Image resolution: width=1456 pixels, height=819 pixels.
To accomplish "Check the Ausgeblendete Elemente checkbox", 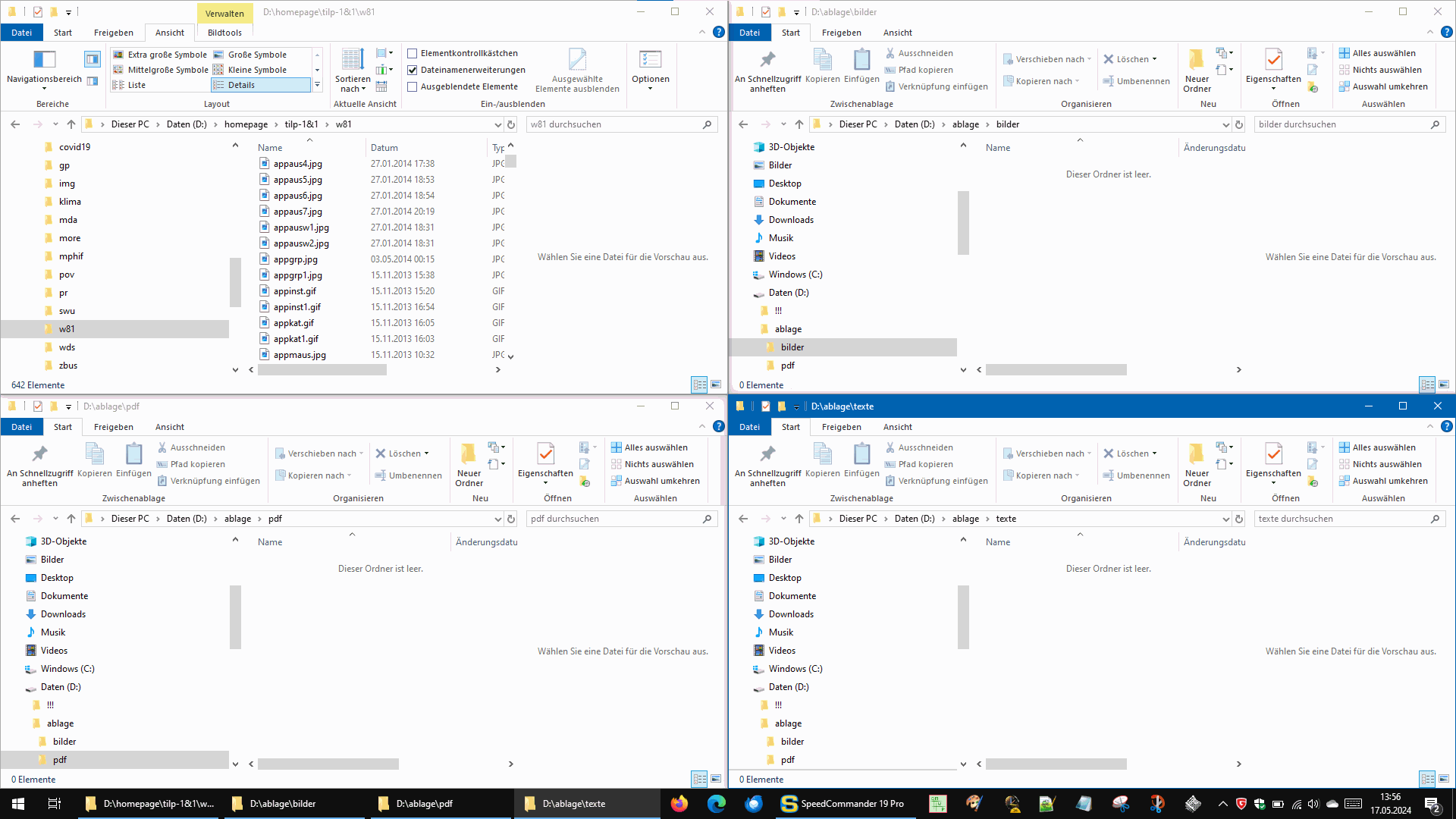I will (x=413, y=86).
